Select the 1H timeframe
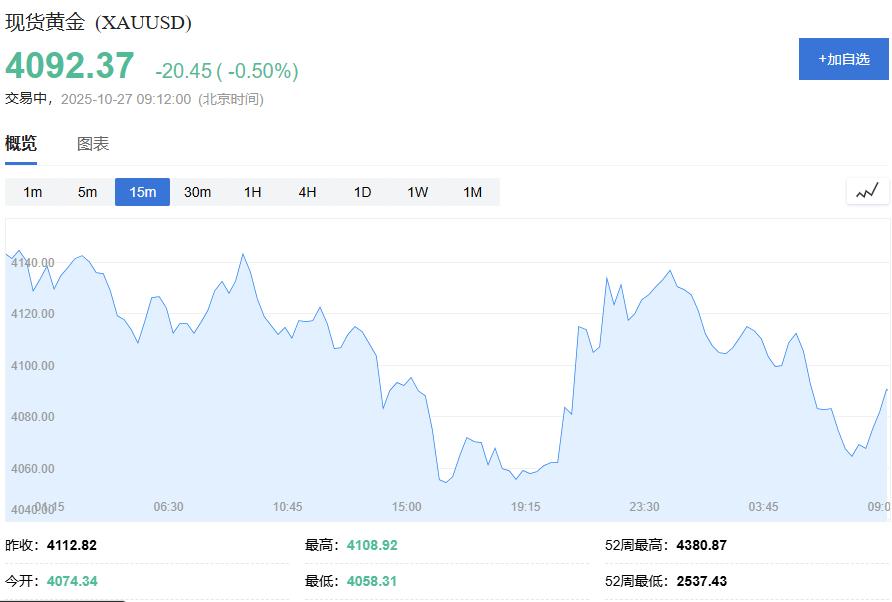The image size is (892, 602). click(x=252, y=191)
